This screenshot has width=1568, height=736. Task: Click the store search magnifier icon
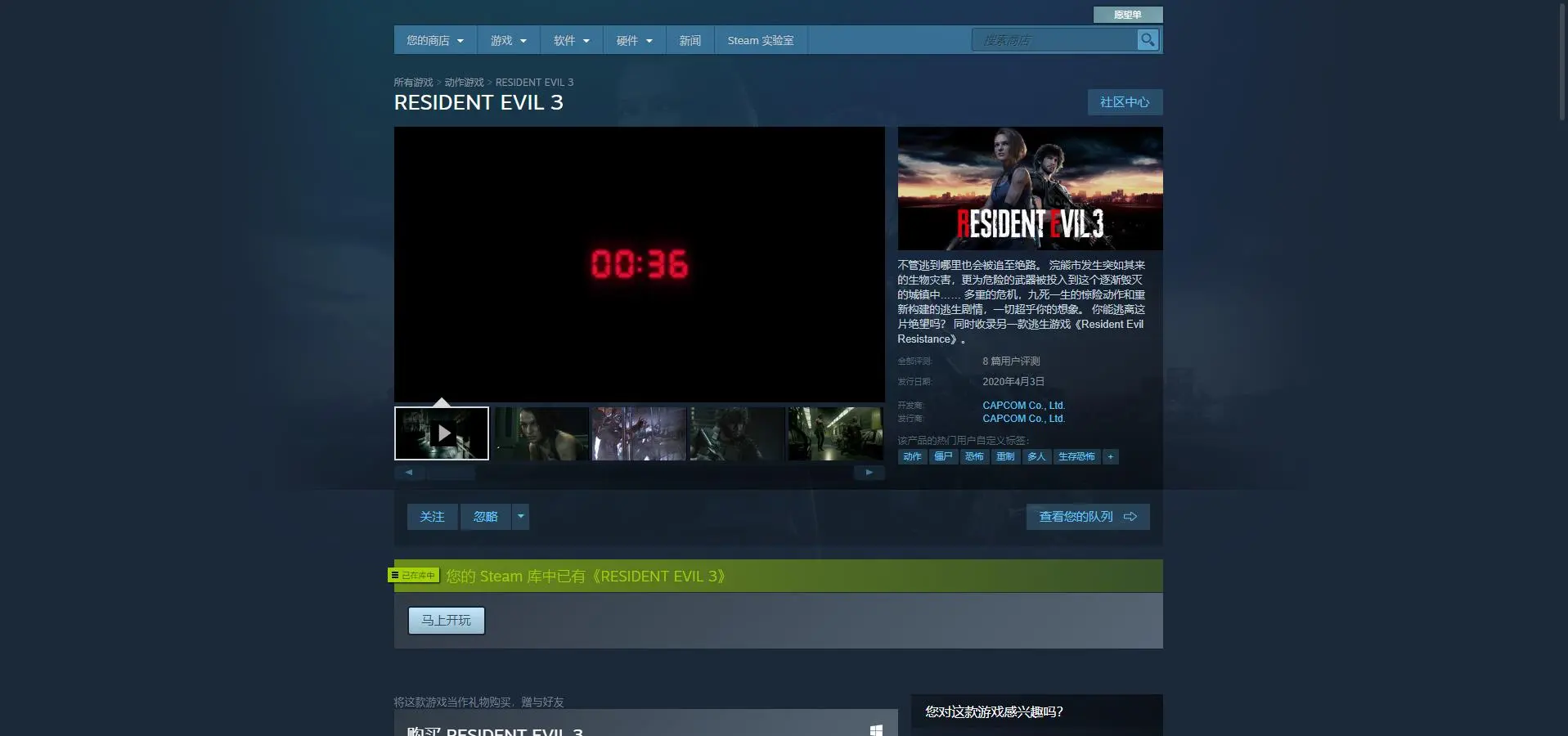[x=1148, y=39]
